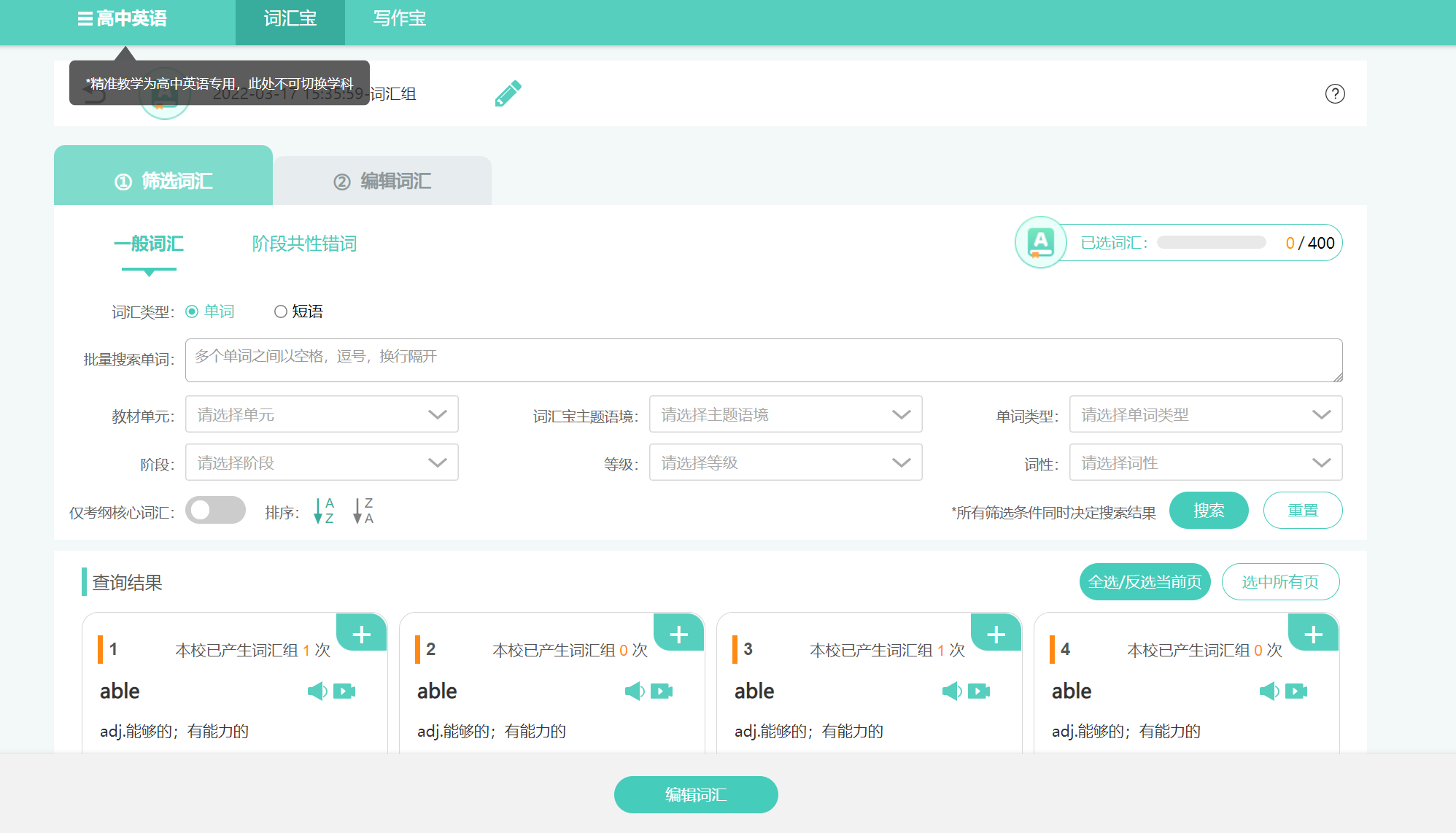Image resolution: width=1456 pixels, height=833 pixels.
Task: Click the bottom 编辑词汇 button
Action: pyautogui.click(x=696, y=794)
